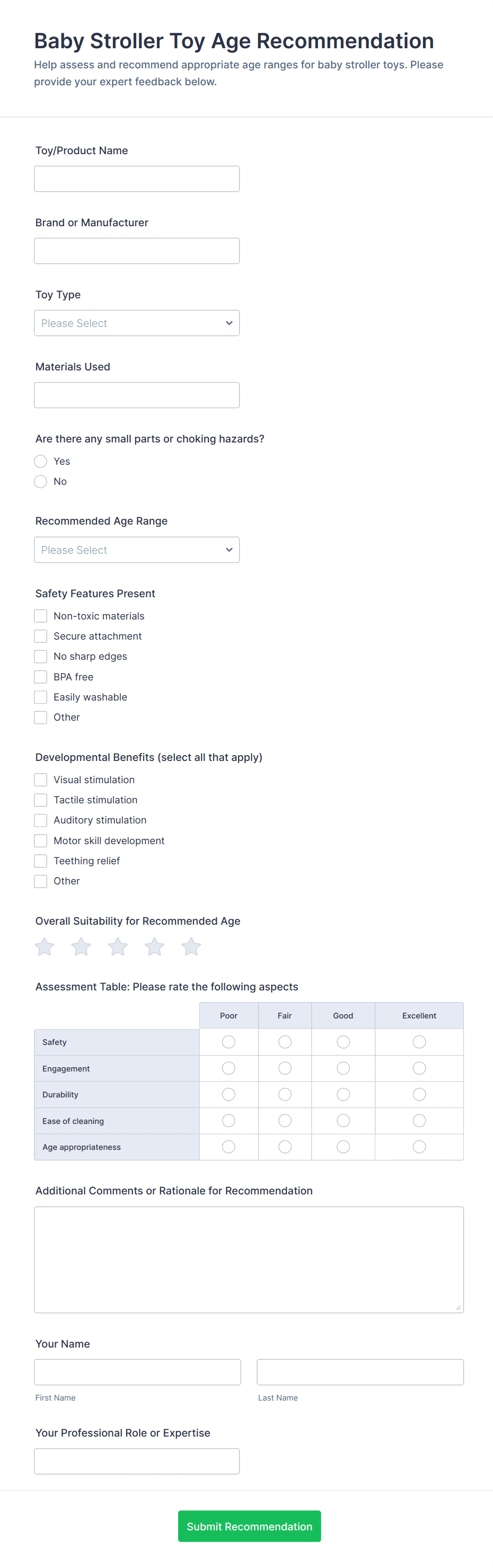
Task: Select Yes for choking hazards
Action: click(41, 462)
